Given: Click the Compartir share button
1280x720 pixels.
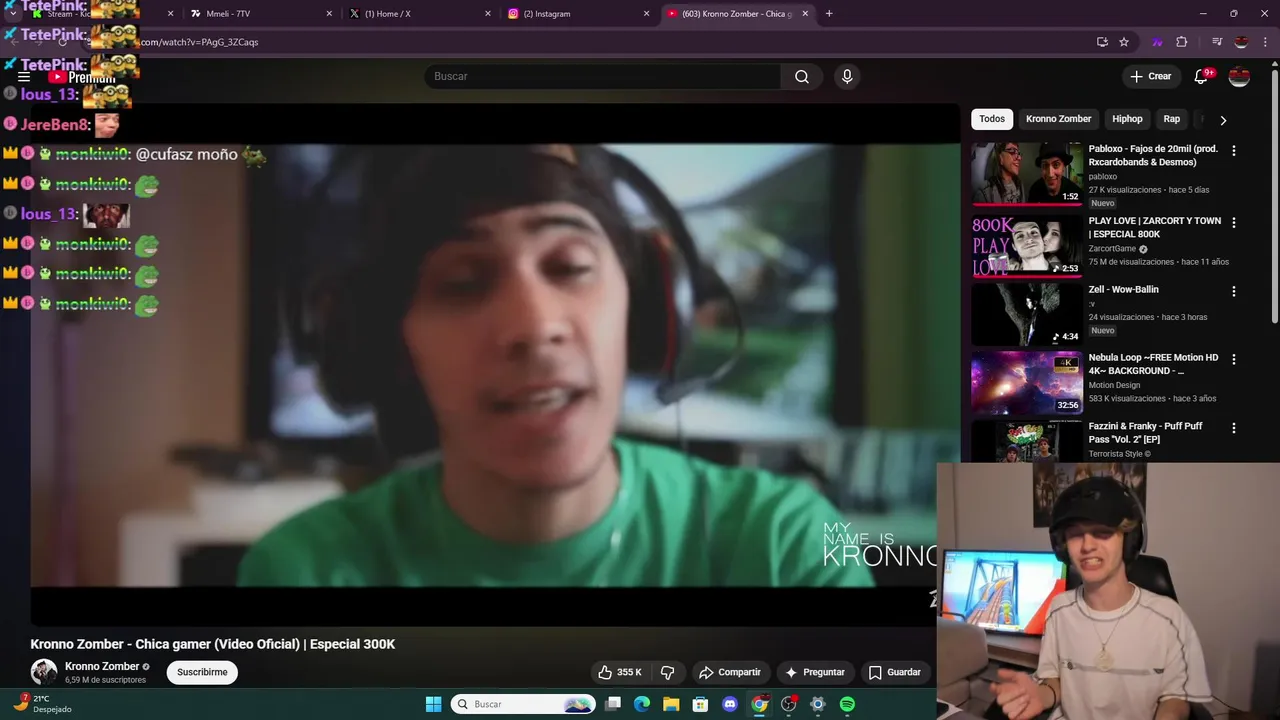Looking at the screenshot, I should [x=730, y=672].
